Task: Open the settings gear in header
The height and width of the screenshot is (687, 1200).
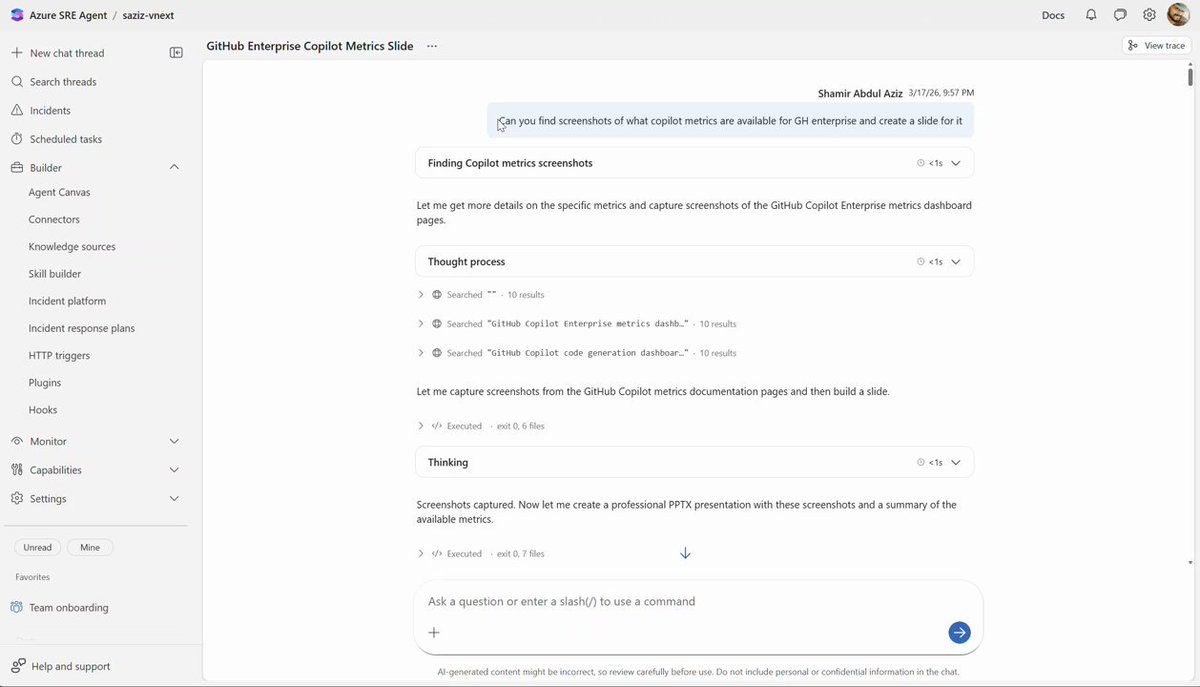Action: (1149, 15)
